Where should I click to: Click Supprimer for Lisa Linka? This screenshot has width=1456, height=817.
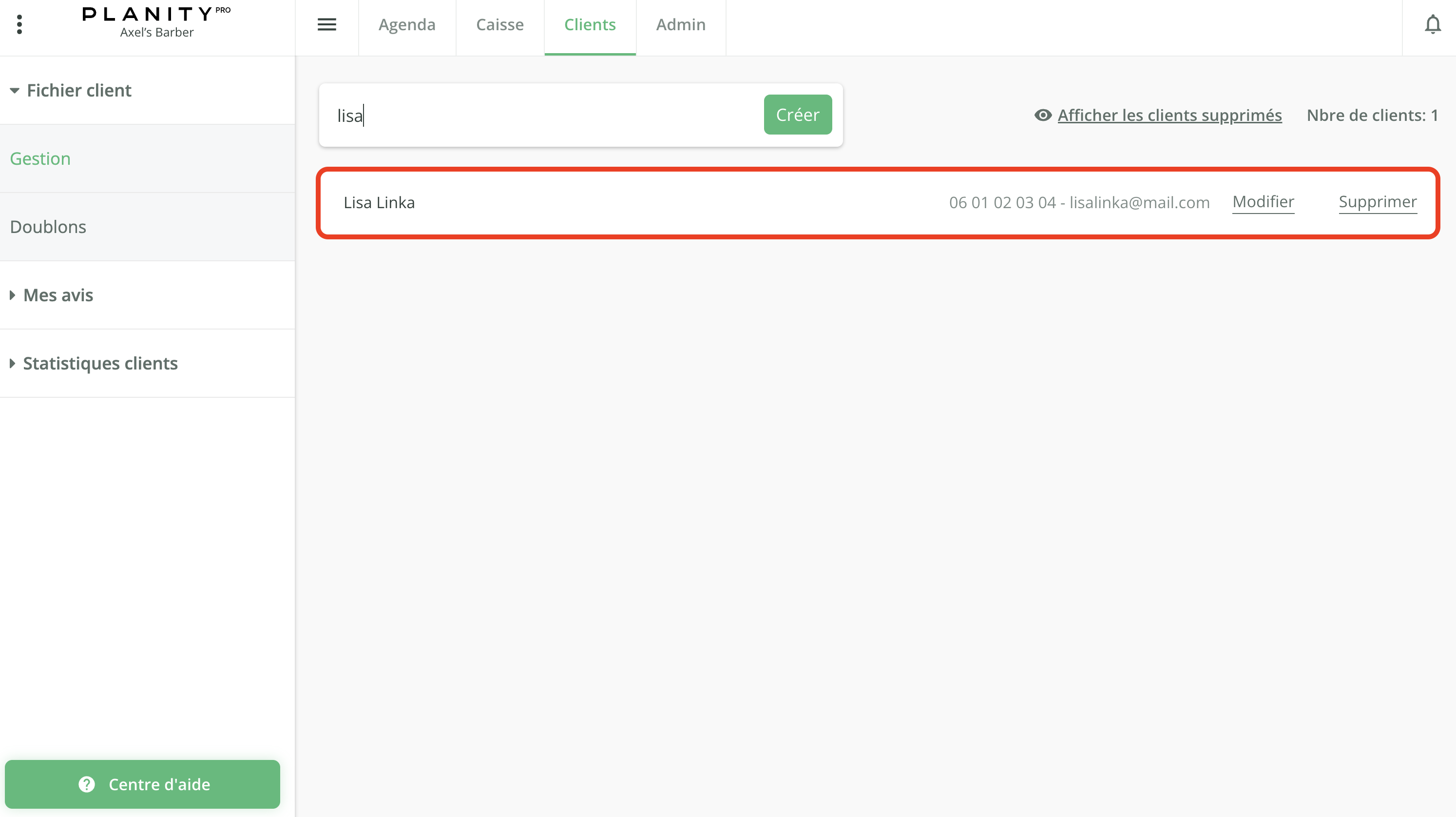(1378, 202)
